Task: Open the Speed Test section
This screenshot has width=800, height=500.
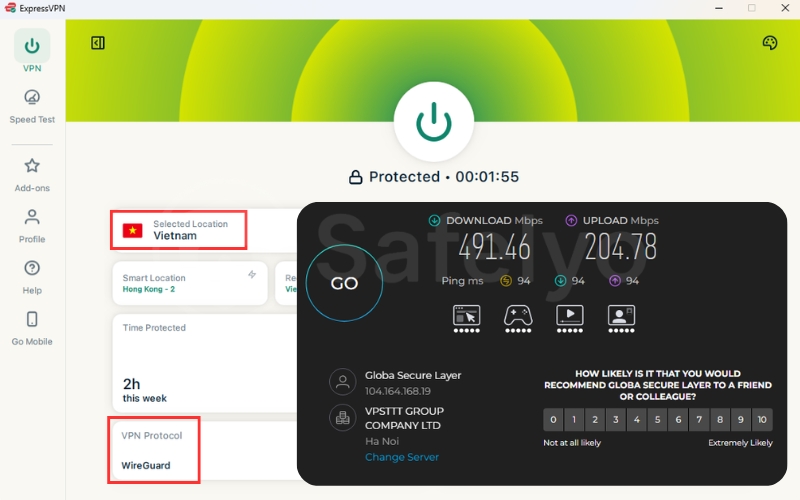Action: click(32, 106)
